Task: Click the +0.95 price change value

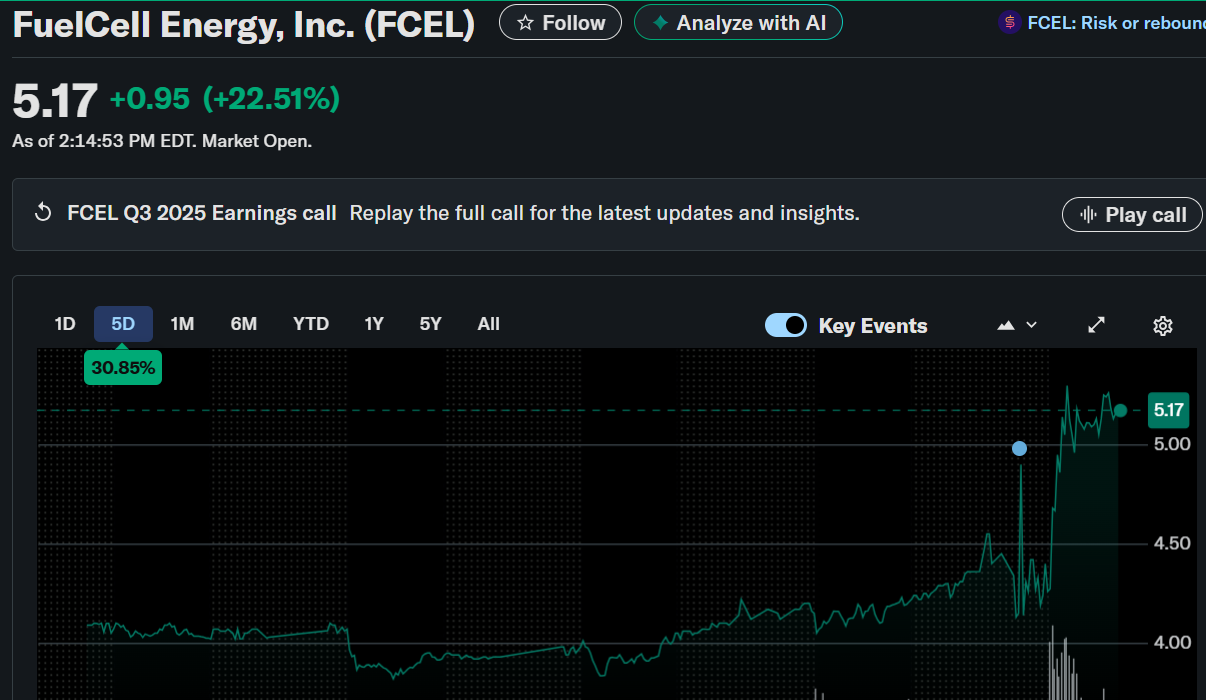Action: point(151,99)
